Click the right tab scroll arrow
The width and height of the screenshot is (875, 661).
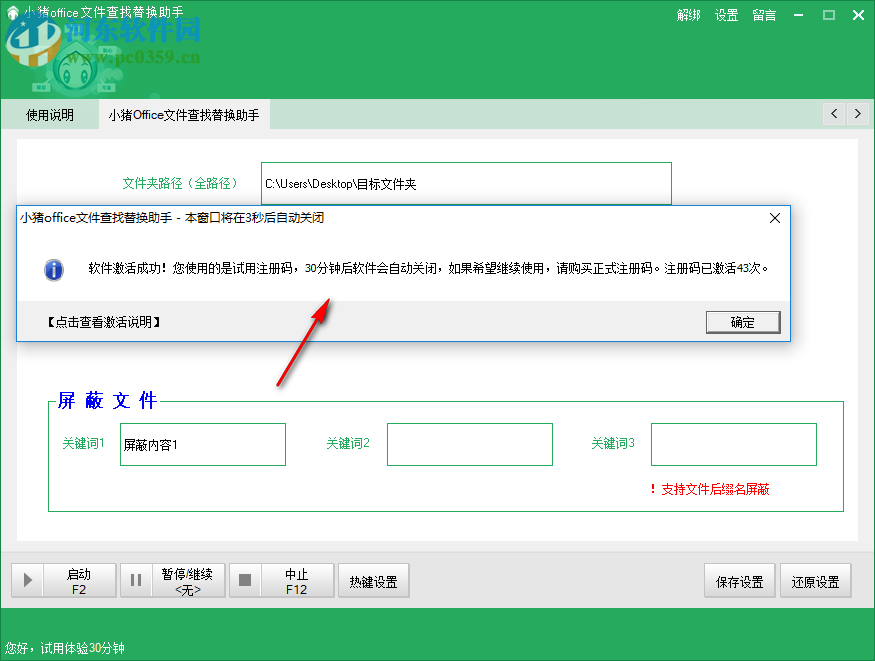858,114
